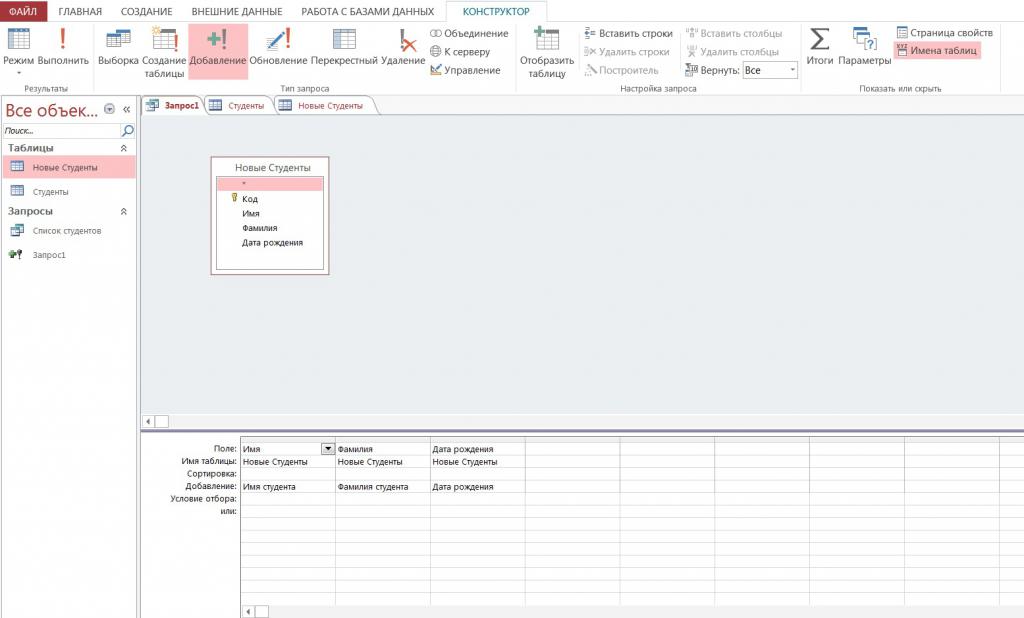Collapse the Запросы group
Viewport: 1024px width, 618px height.
(123, 212)
